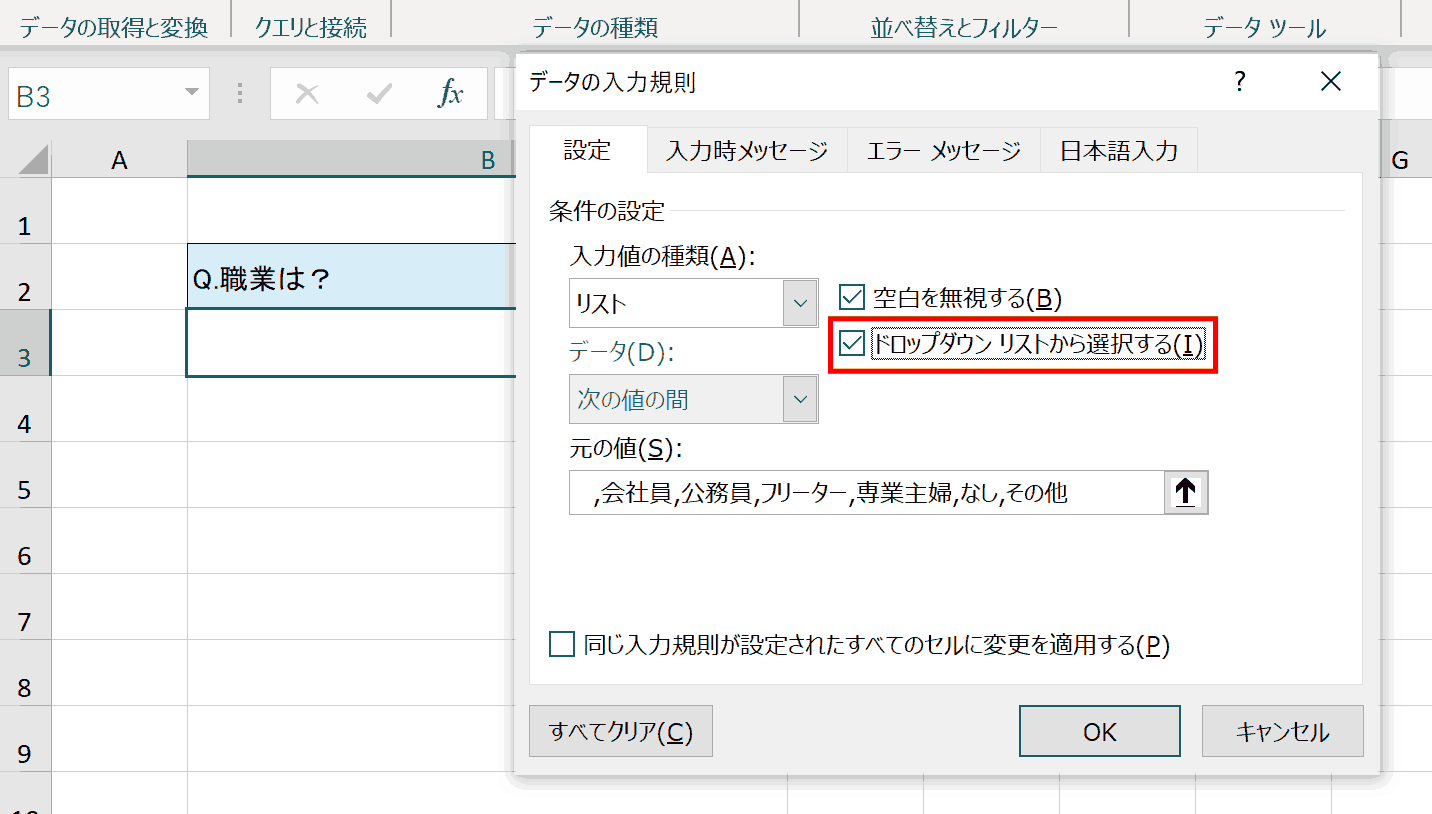Switch to the エラー メッセージ tab

click(x=943, y=151)
